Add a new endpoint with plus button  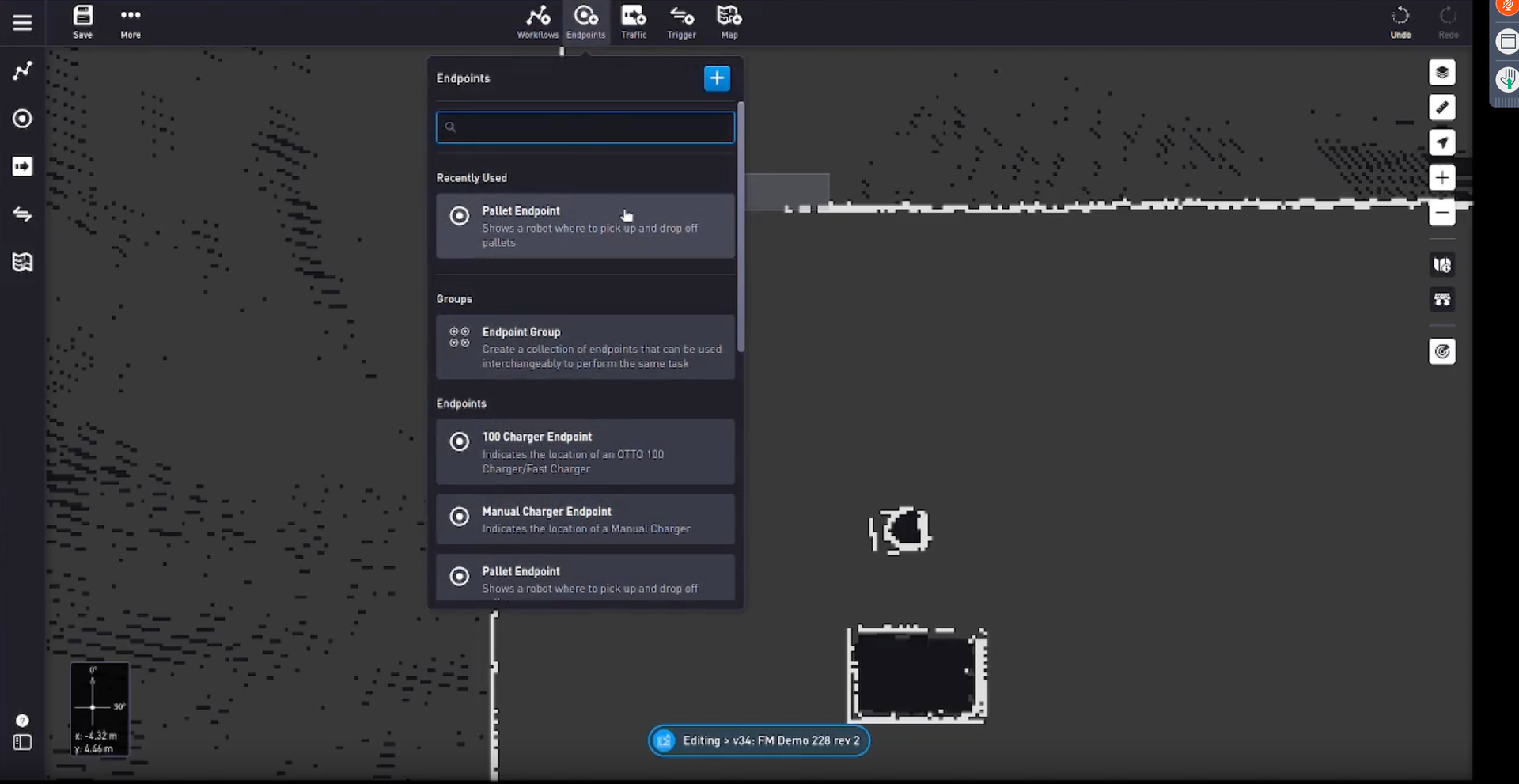(x=717, y=78)
